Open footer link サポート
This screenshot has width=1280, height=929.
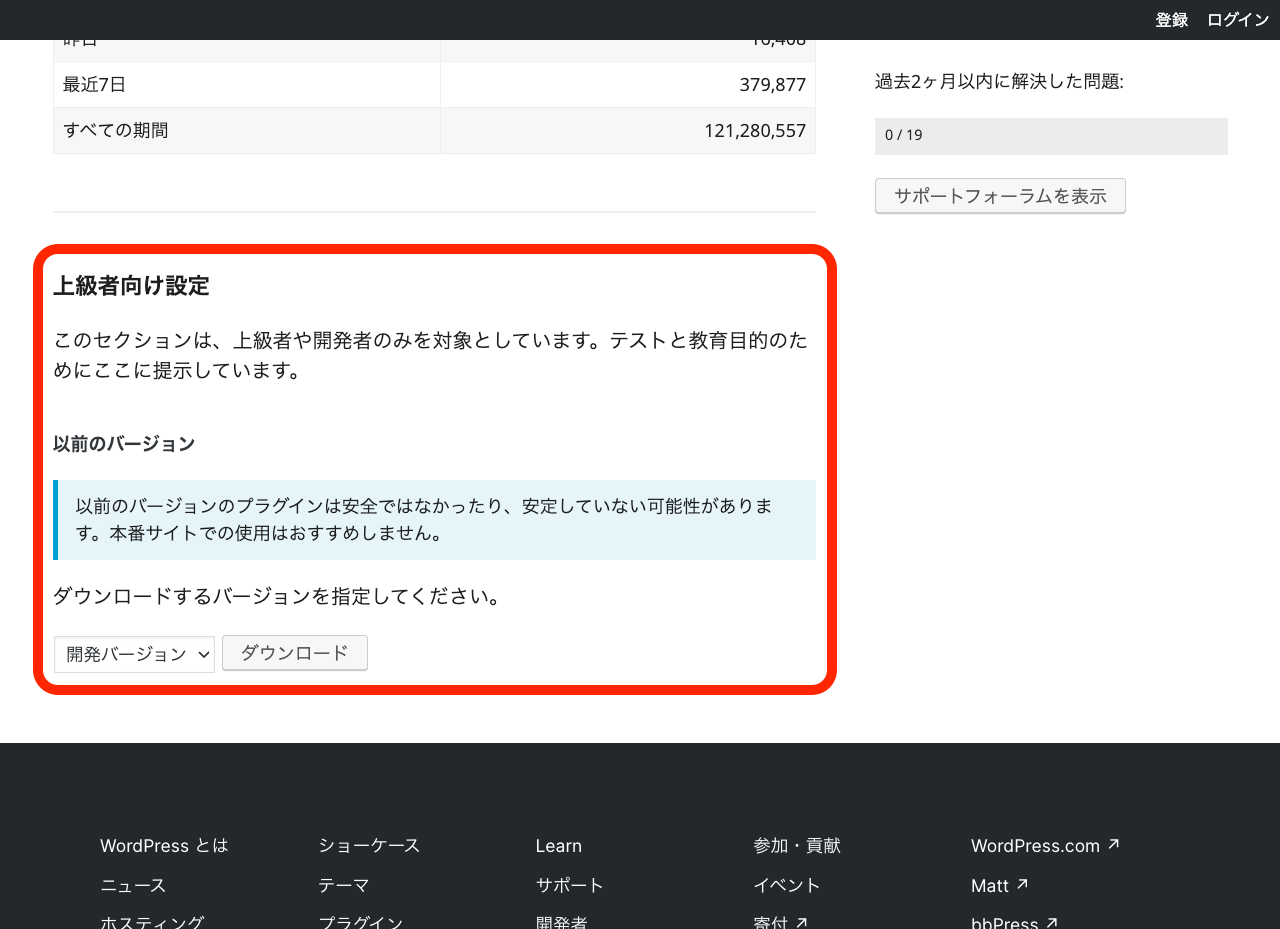click(570, 886)
